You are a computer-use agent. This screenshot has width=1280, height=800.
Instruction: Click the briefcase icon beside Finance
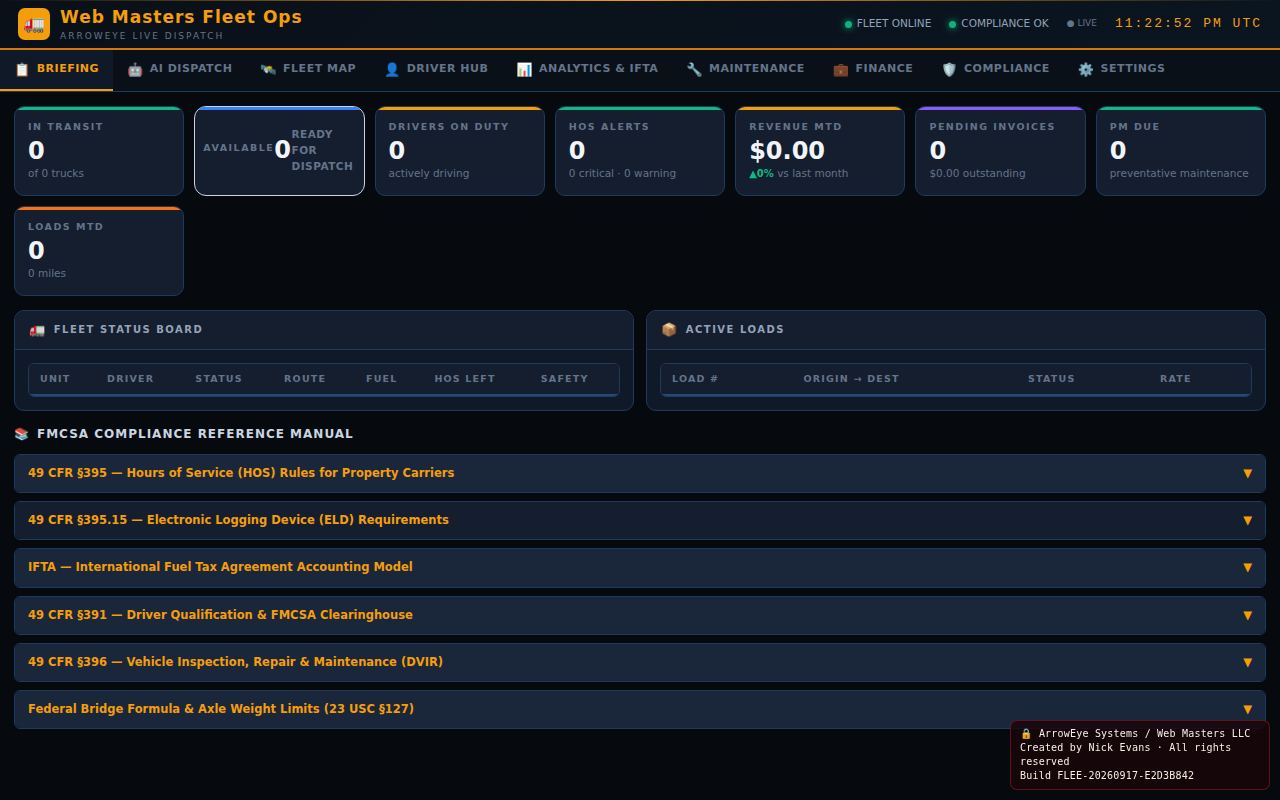click(841, 69)
